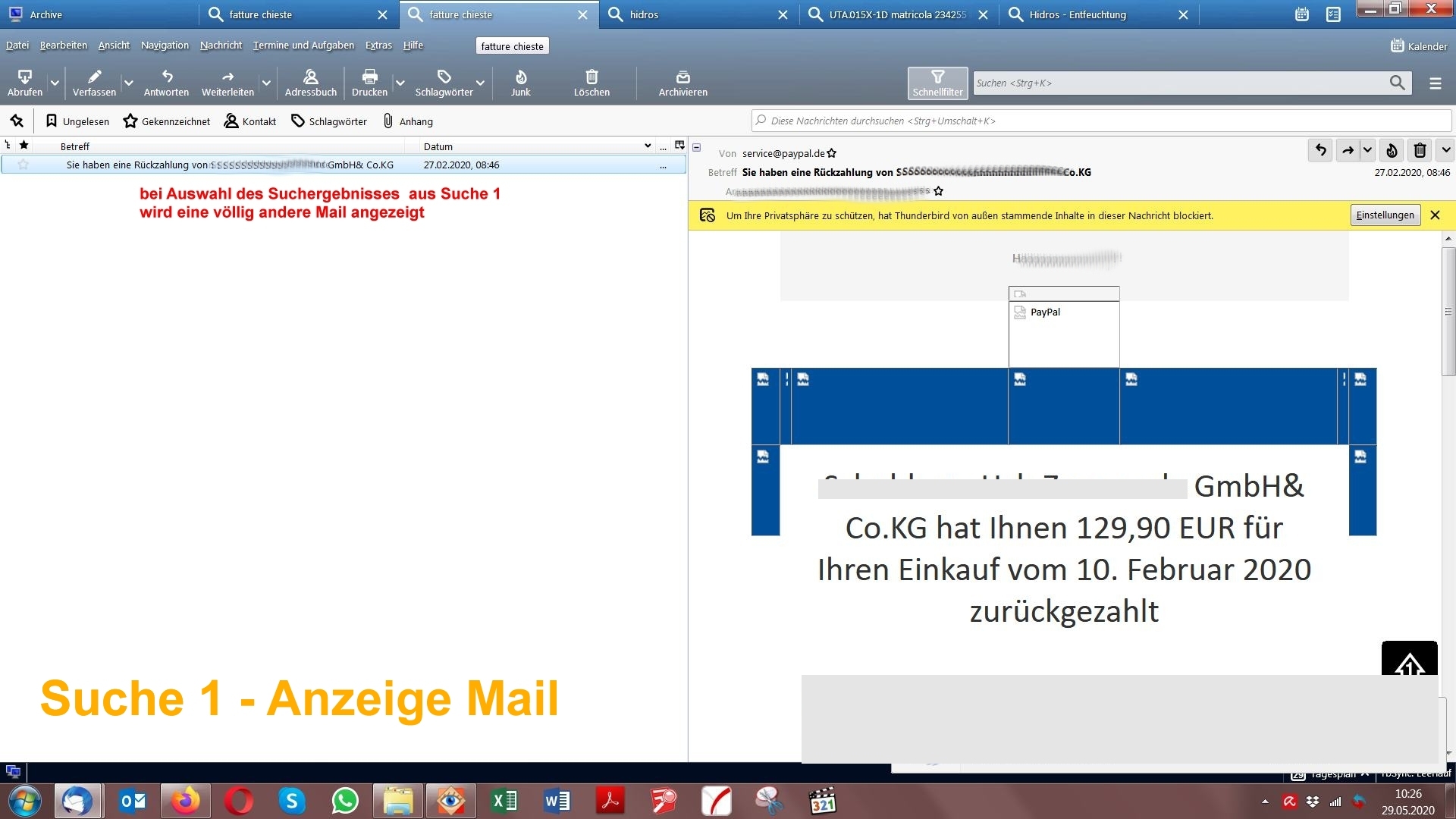Open the Datum column sort dropdown
Viewport: 1456px width, 819px height.
[647, 146]
